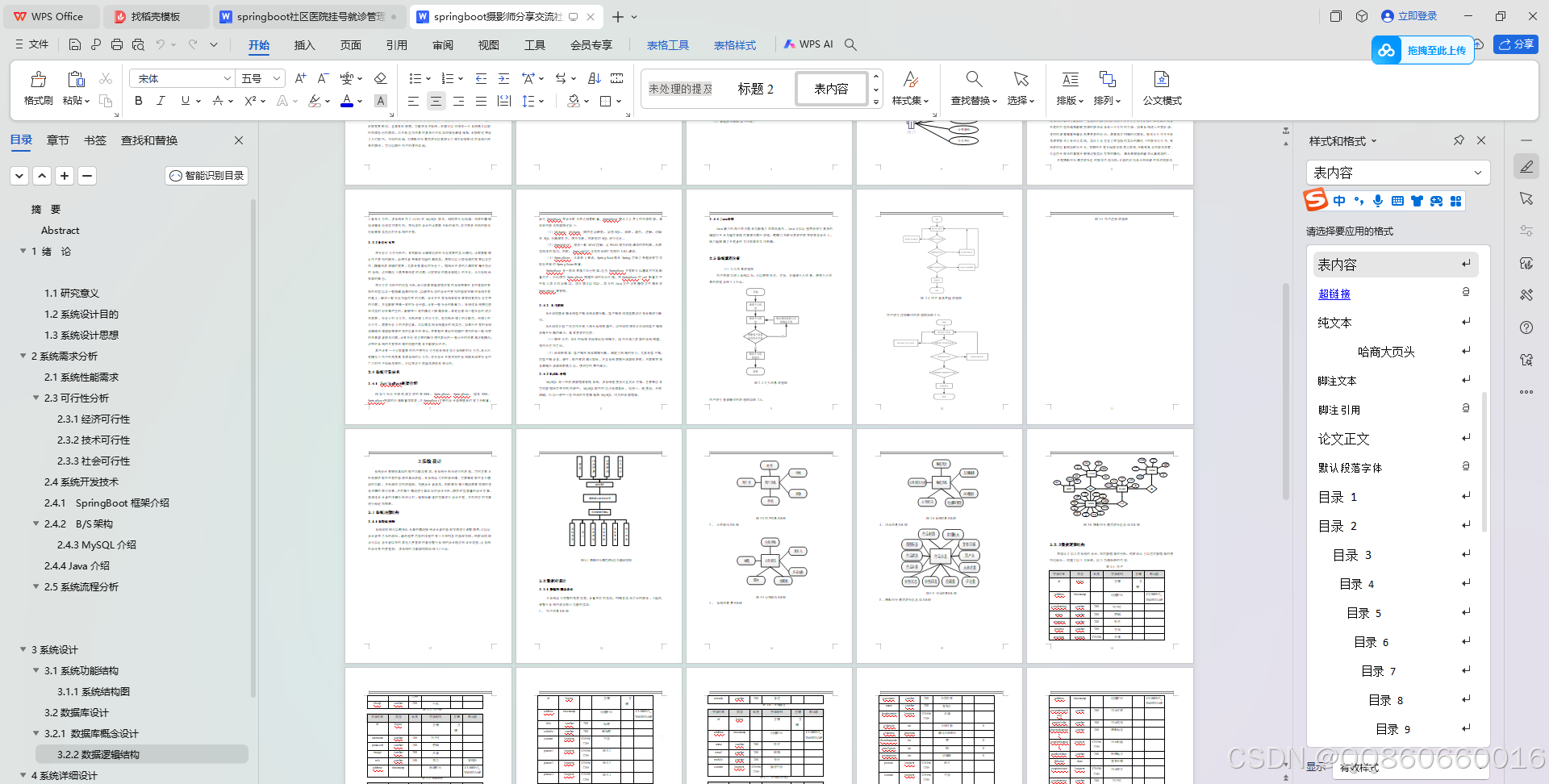
Task: Toggle right alignment
Action: (x=458, y=101)
